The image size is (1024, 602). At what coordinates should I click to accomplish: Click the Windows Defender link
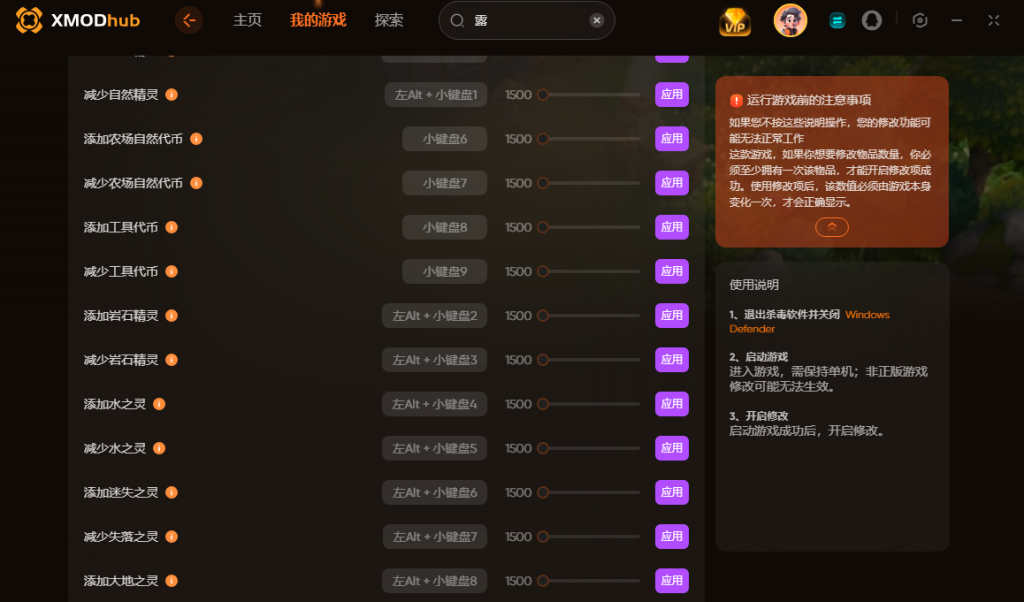pos(809,321)
